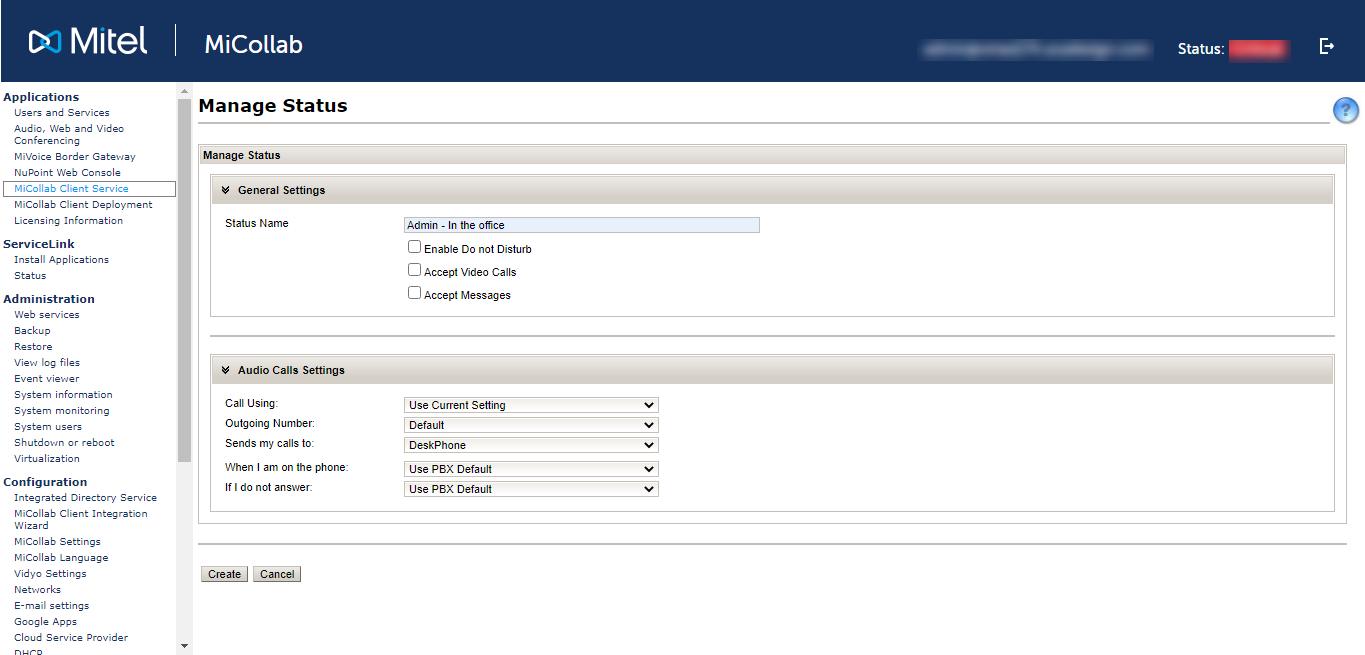
Task: Enable the Do not Disturb checkbox
Action: tap(414, 247)
